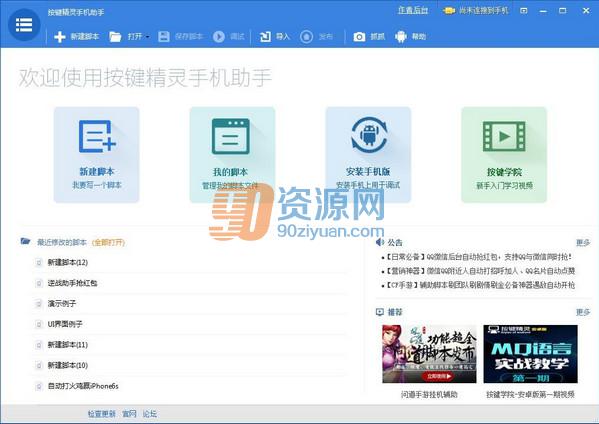The width and height of the screenshot is (599, 424).
Task: Click the 抓抓 camera icon
Action: pyautogui.click(x=359, y=37)
